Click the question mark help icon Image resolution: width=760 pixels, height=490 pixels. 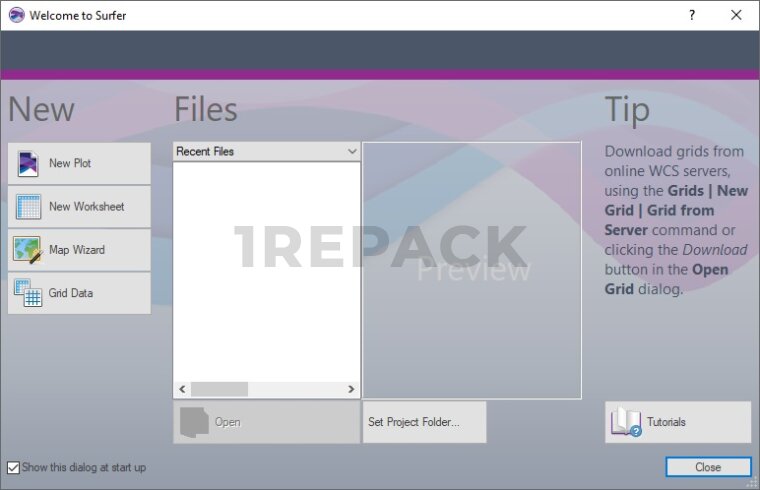tap(691, 15)
